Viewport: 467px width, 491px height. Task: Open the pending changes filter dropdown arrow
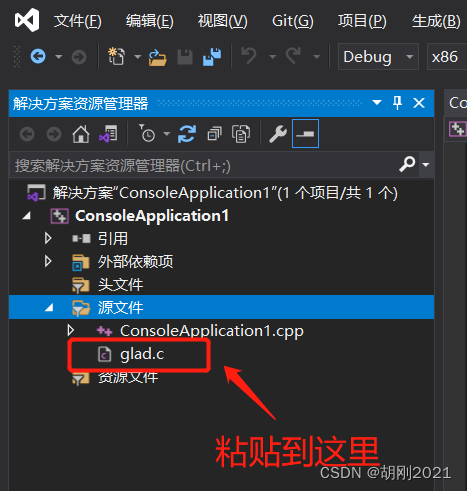(x=167, y=134)
